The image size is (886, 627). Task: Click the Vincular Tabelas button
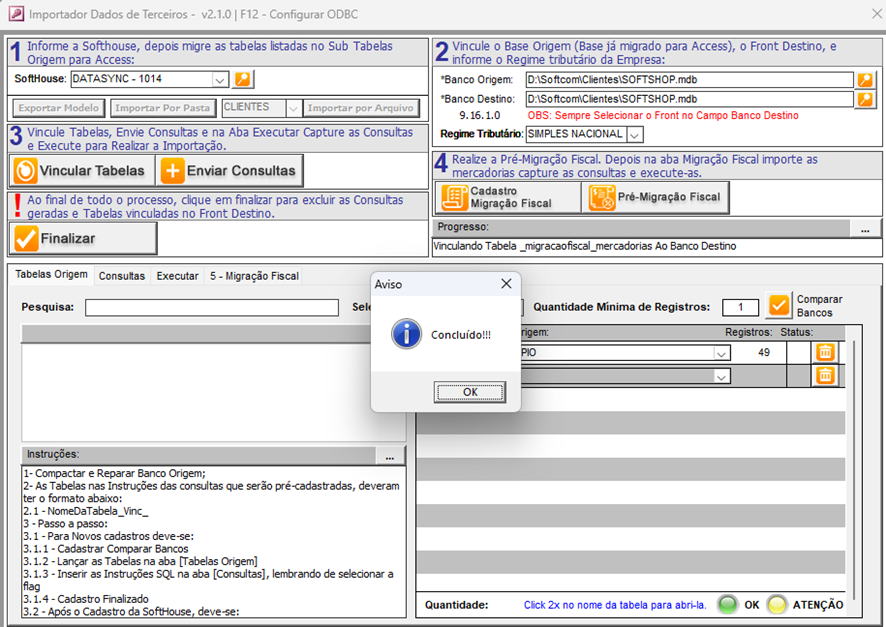[x=82, y=171]
